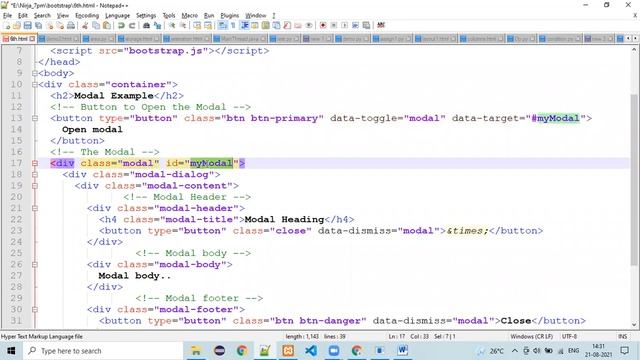Collapse the button fold, line 13

[x=35, y=118]
